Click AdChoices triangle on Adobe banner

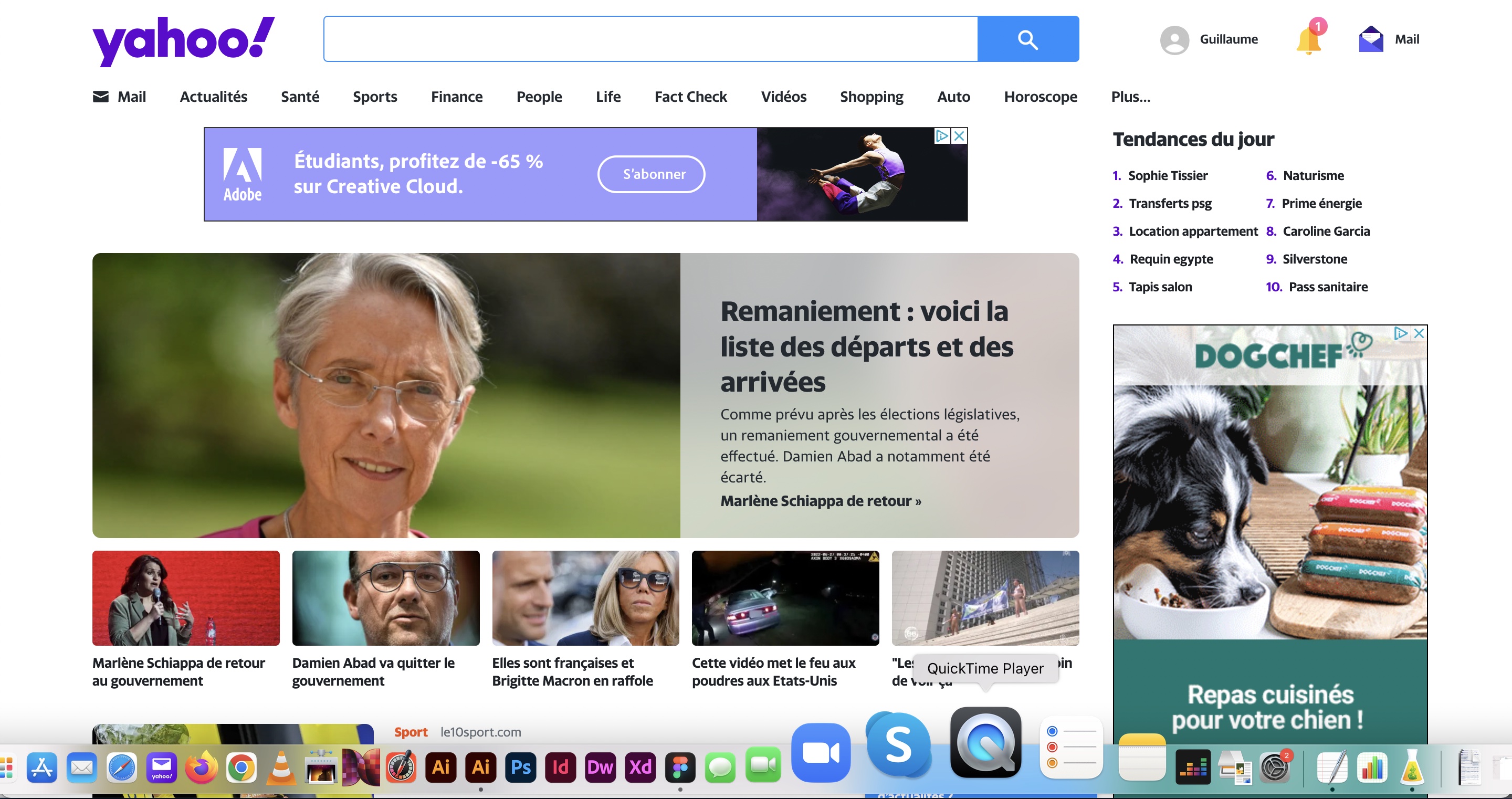pos(942,136)
